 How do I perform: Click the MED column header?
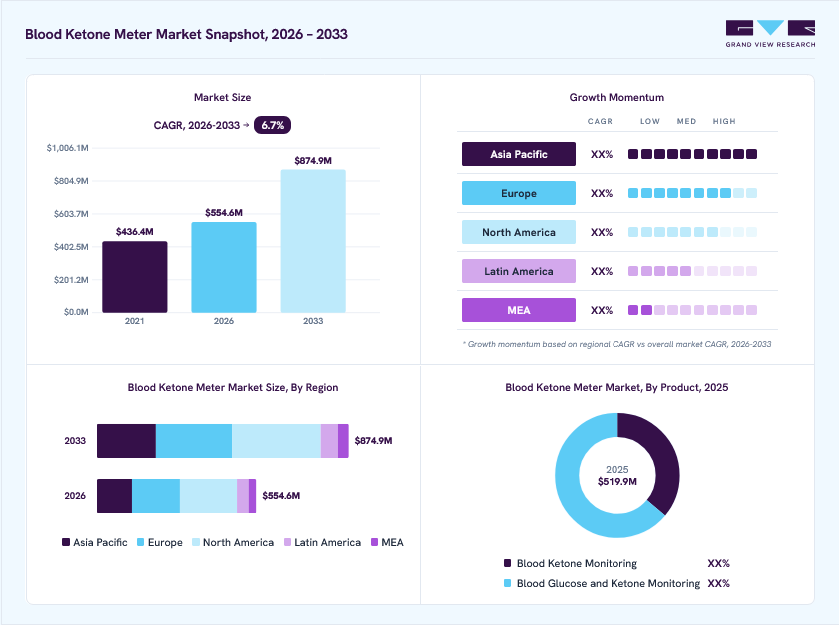click(686, 122)
